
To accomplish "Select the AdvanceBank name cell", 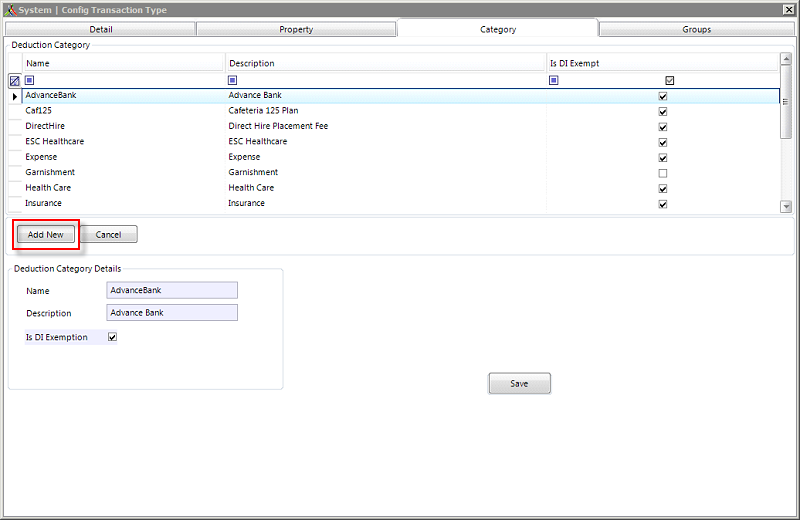I will coord(123,95).
